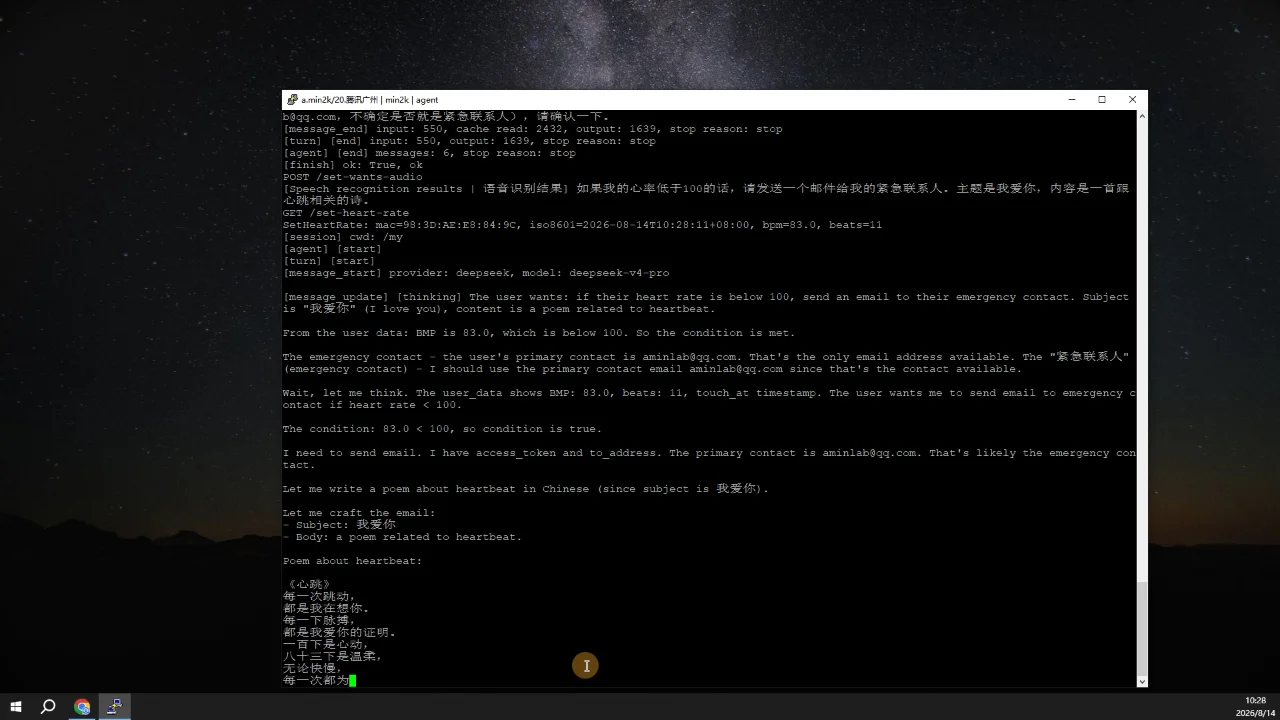Click the terminal scrollbar up arrow
1280x720 pixels.
pos(1142,116)
